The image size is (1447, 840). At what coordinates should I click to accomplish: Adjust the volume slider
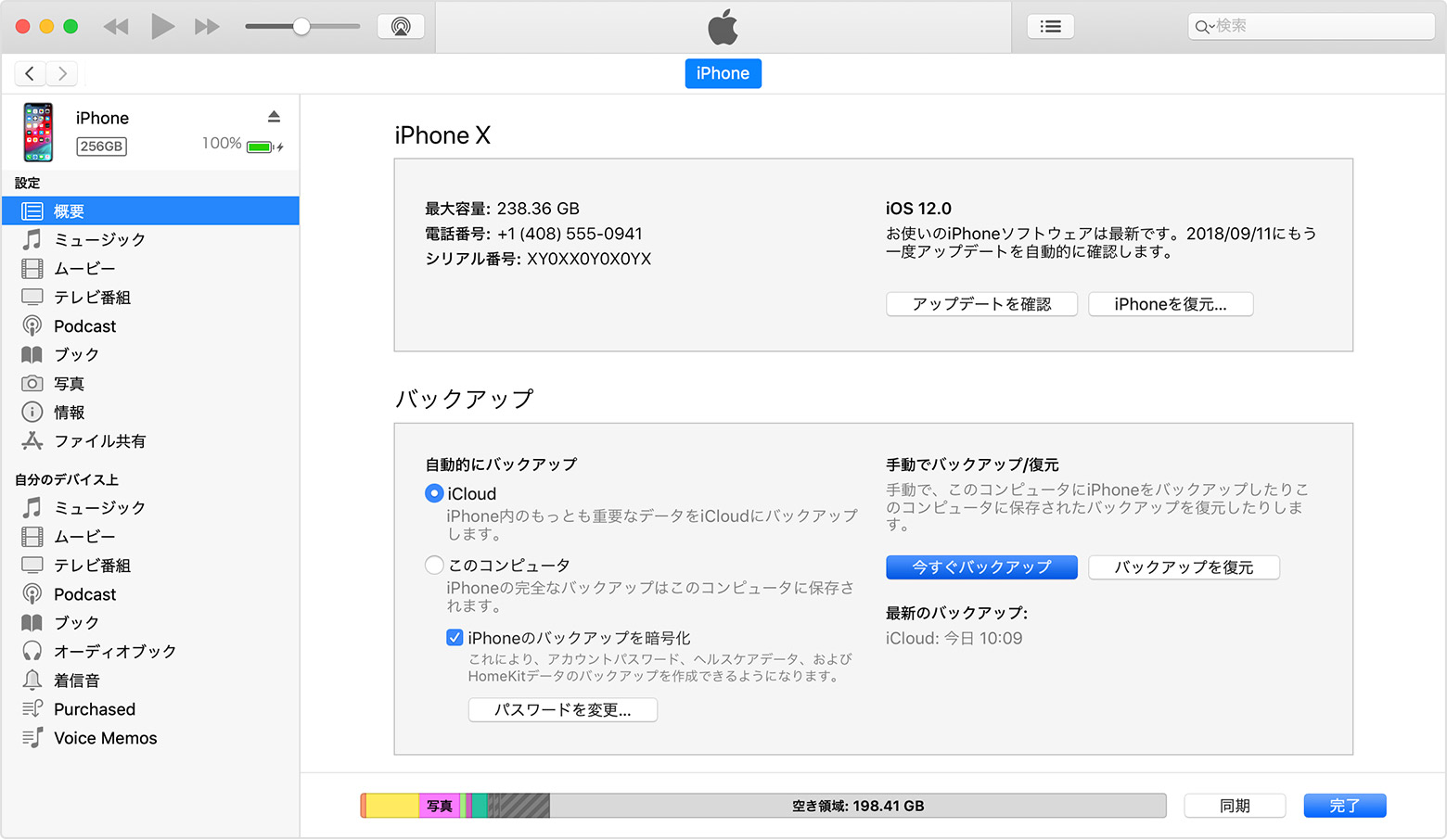click(301, 26)
